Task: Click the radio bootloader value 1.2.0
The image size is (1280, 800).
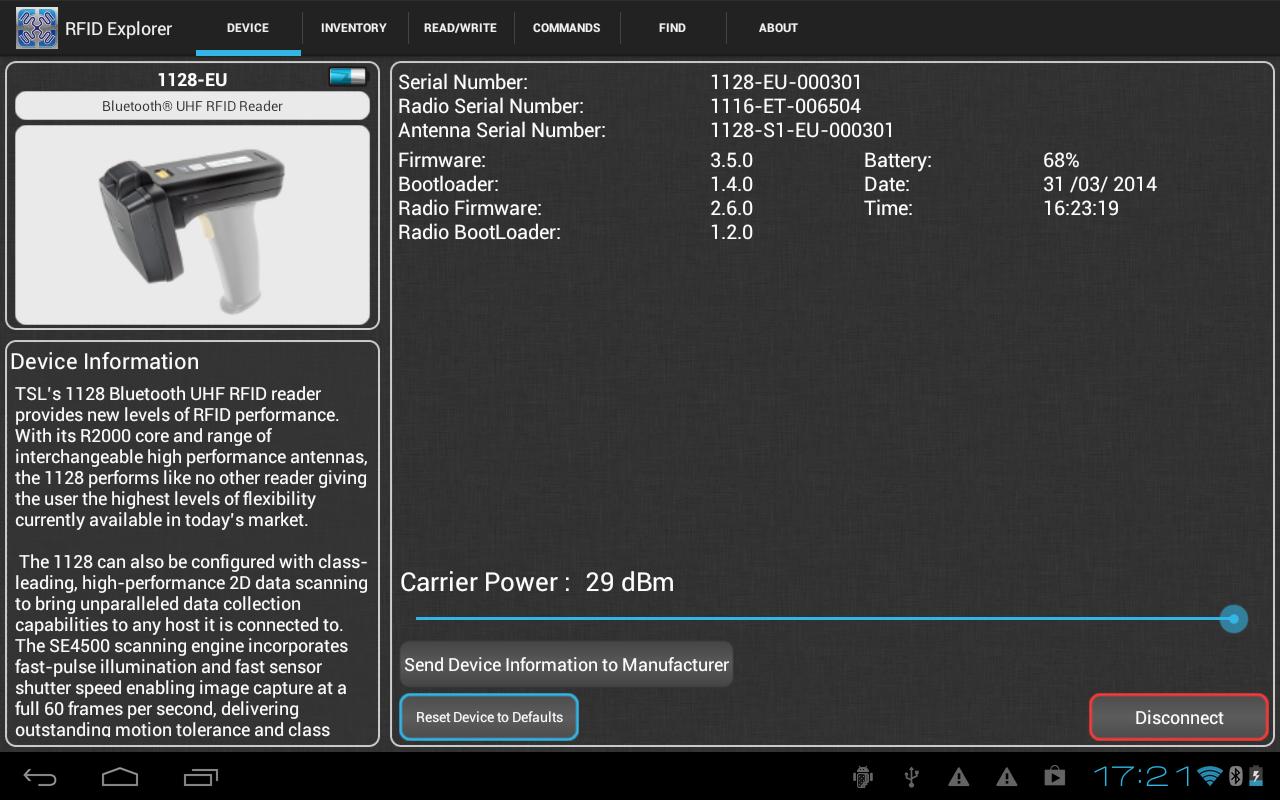Action: (731, 232)
